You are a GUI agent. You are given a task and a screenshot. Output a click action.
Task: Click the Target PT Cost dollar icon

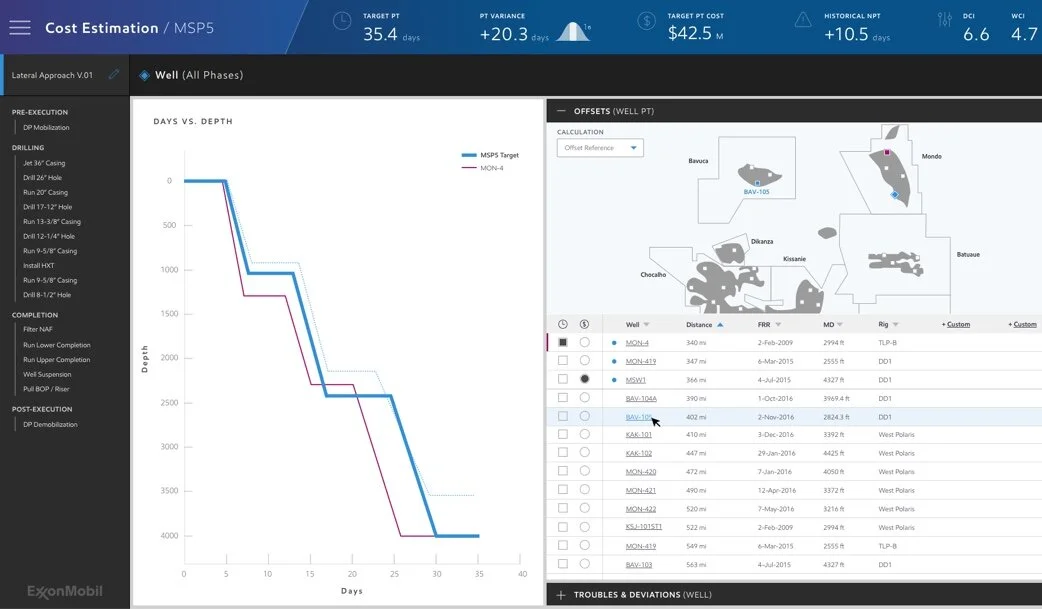point(646,21)
